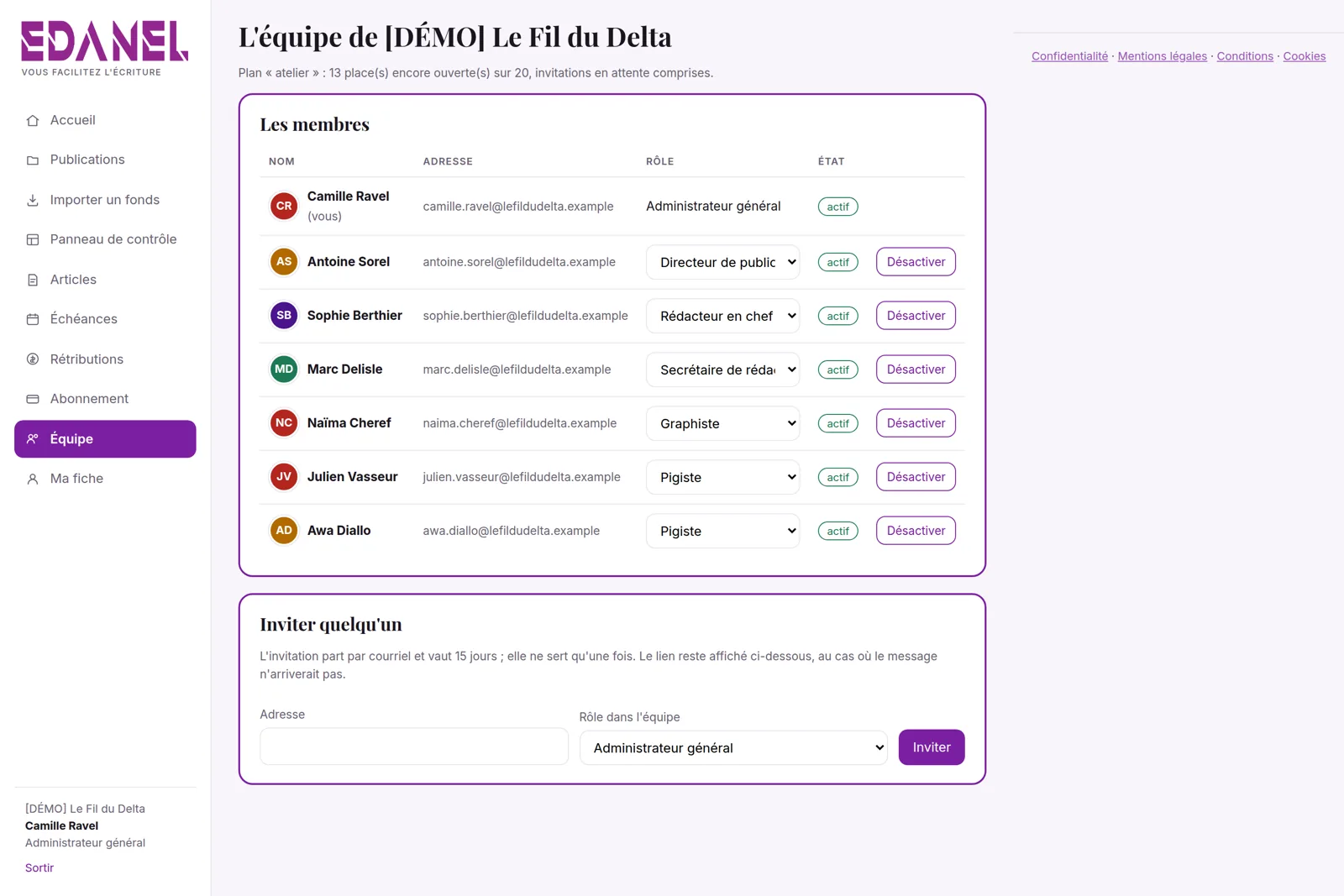Open the Publications menu item
1344x896 pixels.
point(105,160)
